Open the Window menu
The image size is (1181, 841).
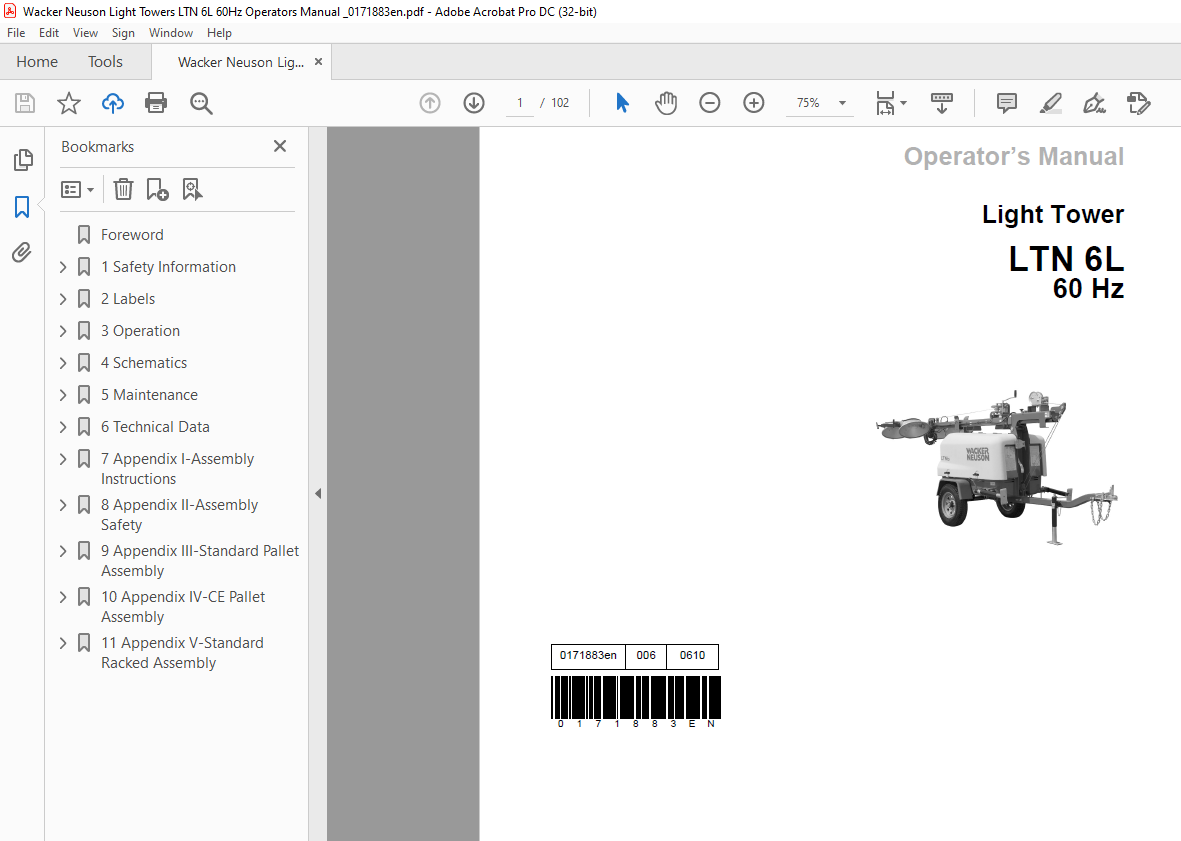click(x=171, y=33)
